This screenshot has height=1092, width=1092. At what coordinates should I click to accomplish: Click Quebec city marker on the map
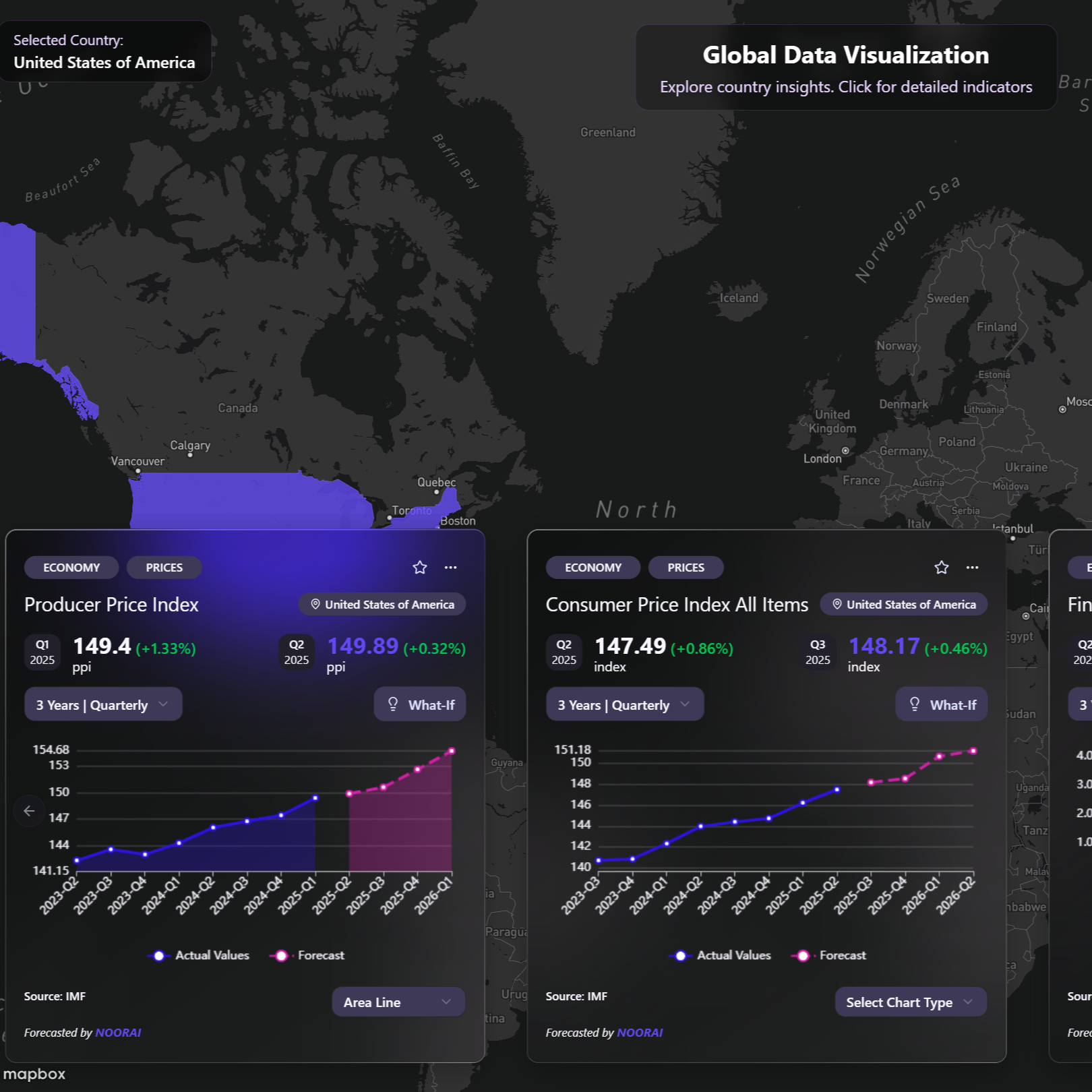pos(437,492)
